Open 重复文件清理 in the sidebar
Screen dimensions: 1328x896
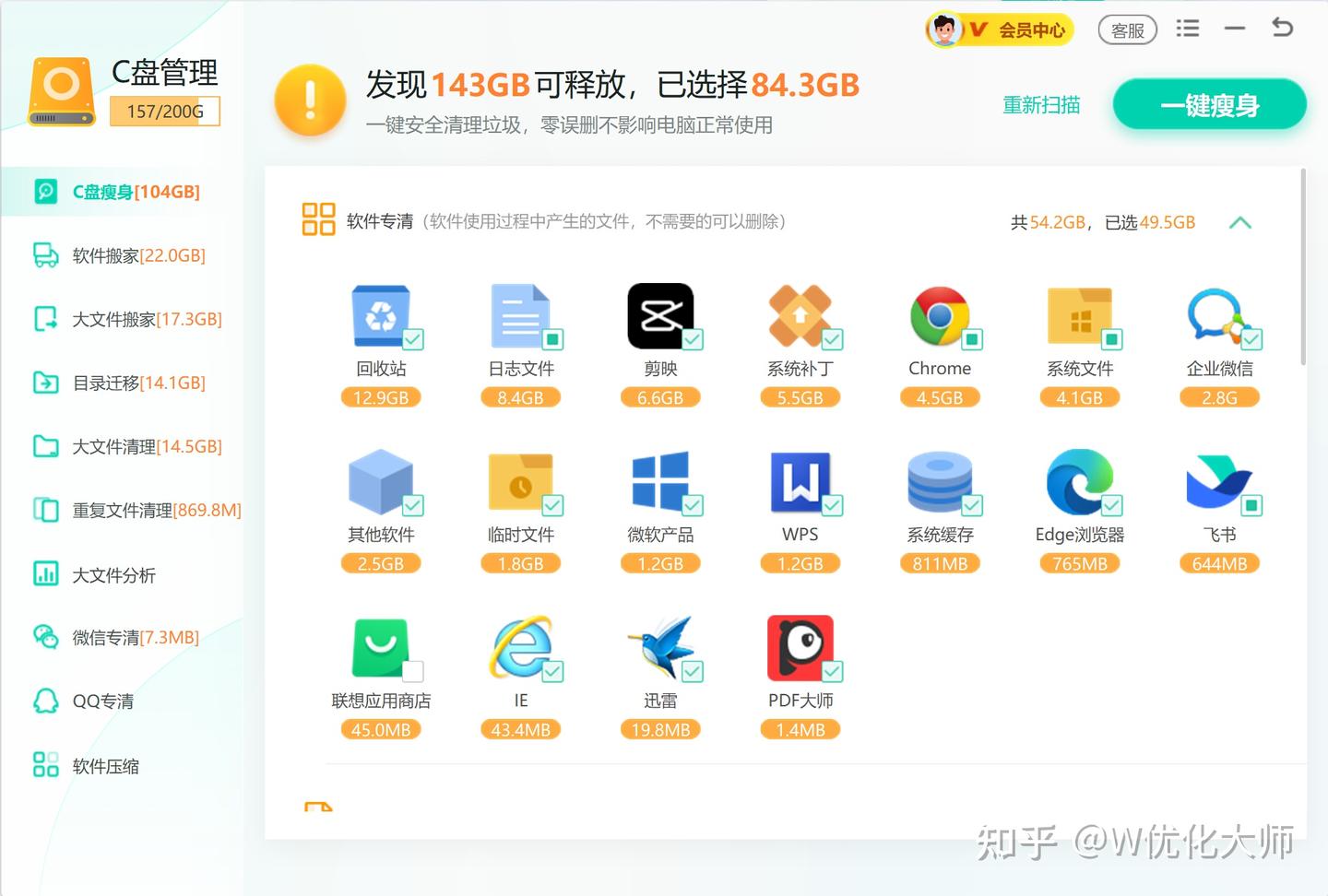point(121,510)
